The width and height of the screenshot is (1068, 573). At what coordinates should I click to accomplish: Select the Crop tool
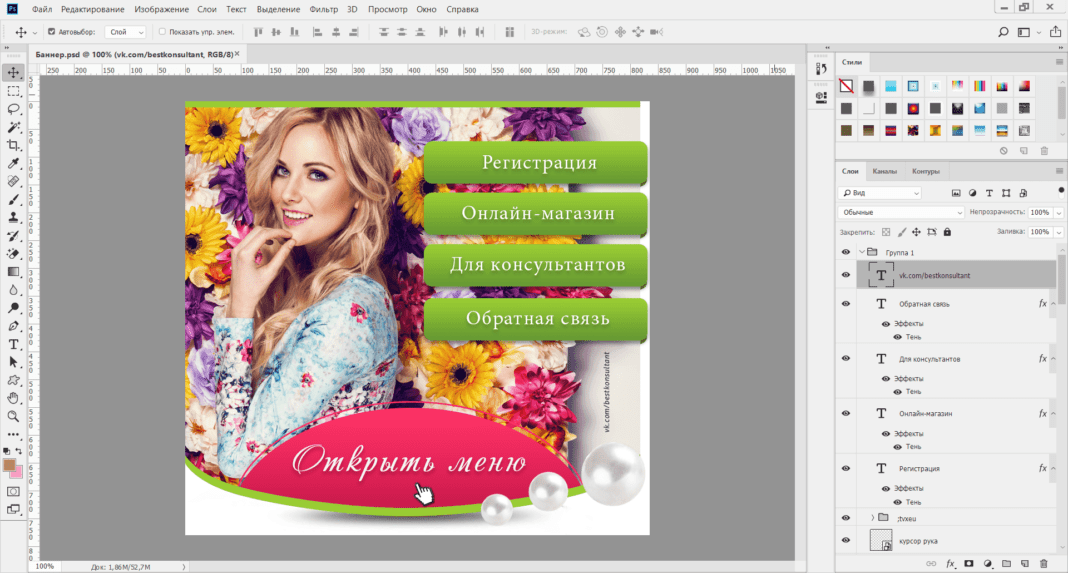point(14,145)
